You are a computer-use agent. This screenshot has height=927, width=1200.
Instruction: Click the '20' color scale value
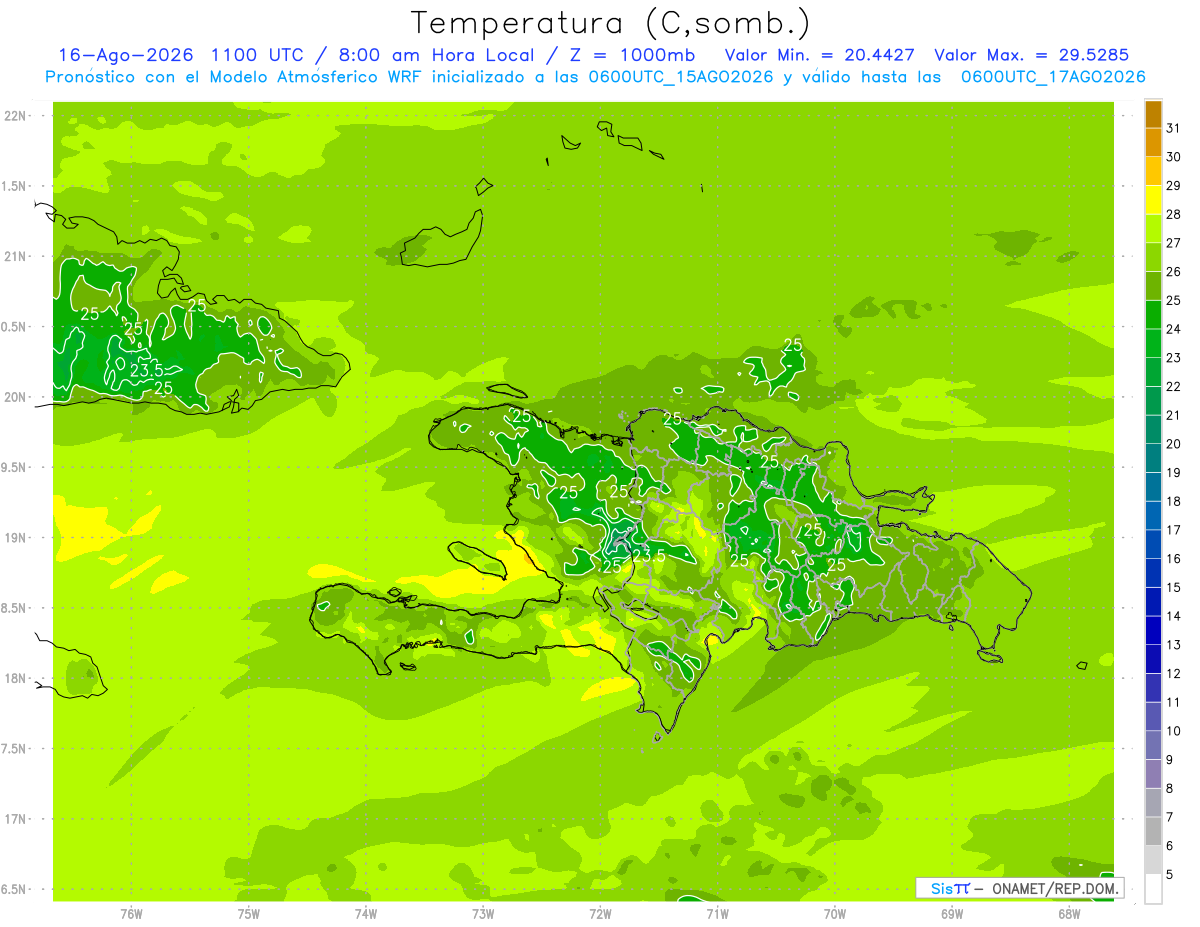pos(1174,444)
